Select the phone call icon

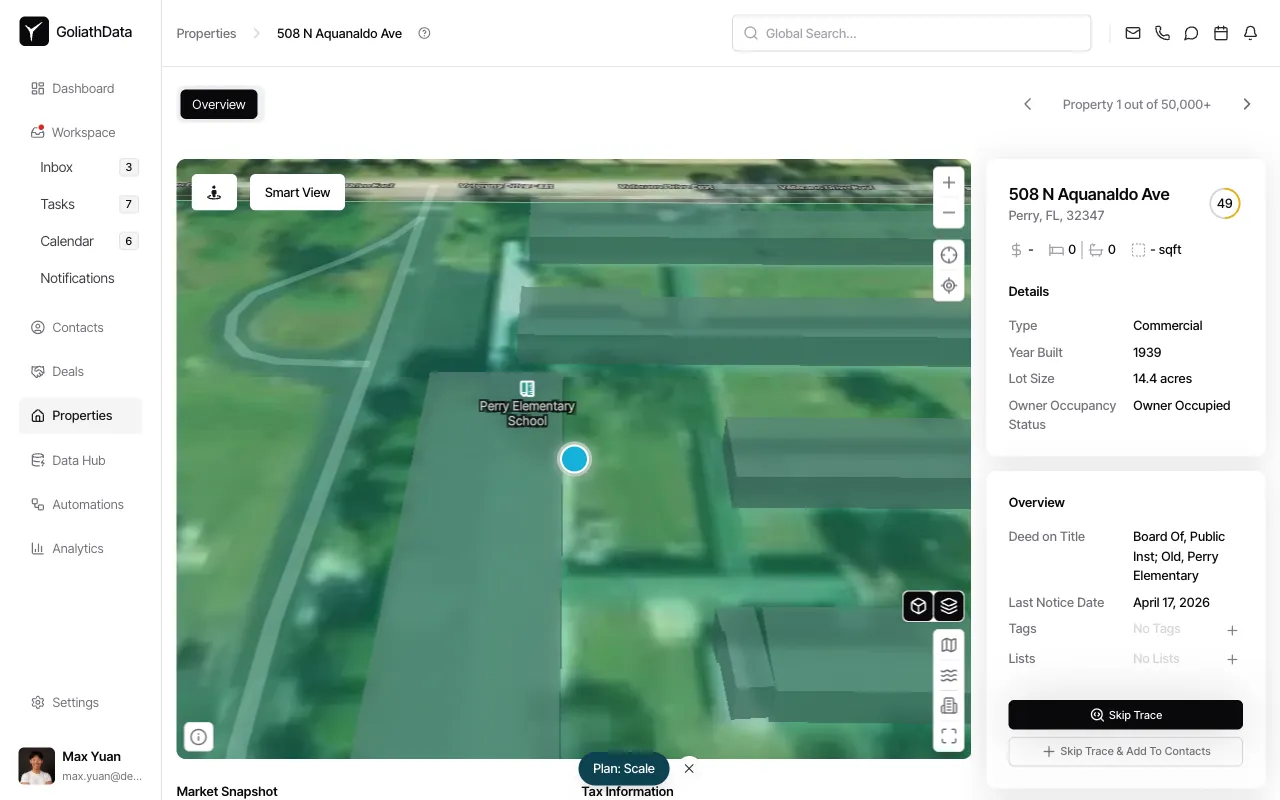coord(1162,33)
